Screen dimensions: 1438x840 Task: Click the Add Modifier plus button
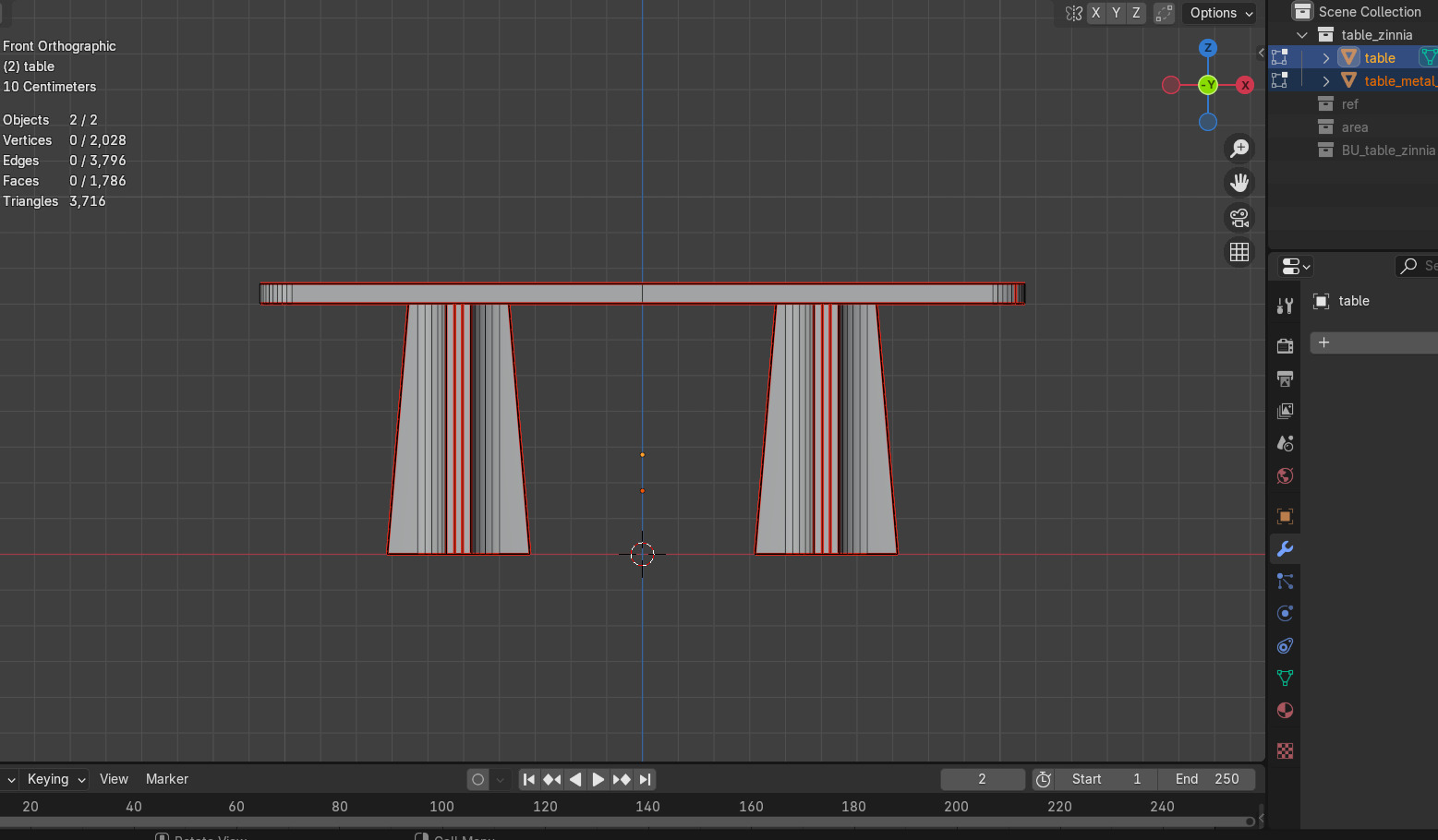[x=1373, y=342]
